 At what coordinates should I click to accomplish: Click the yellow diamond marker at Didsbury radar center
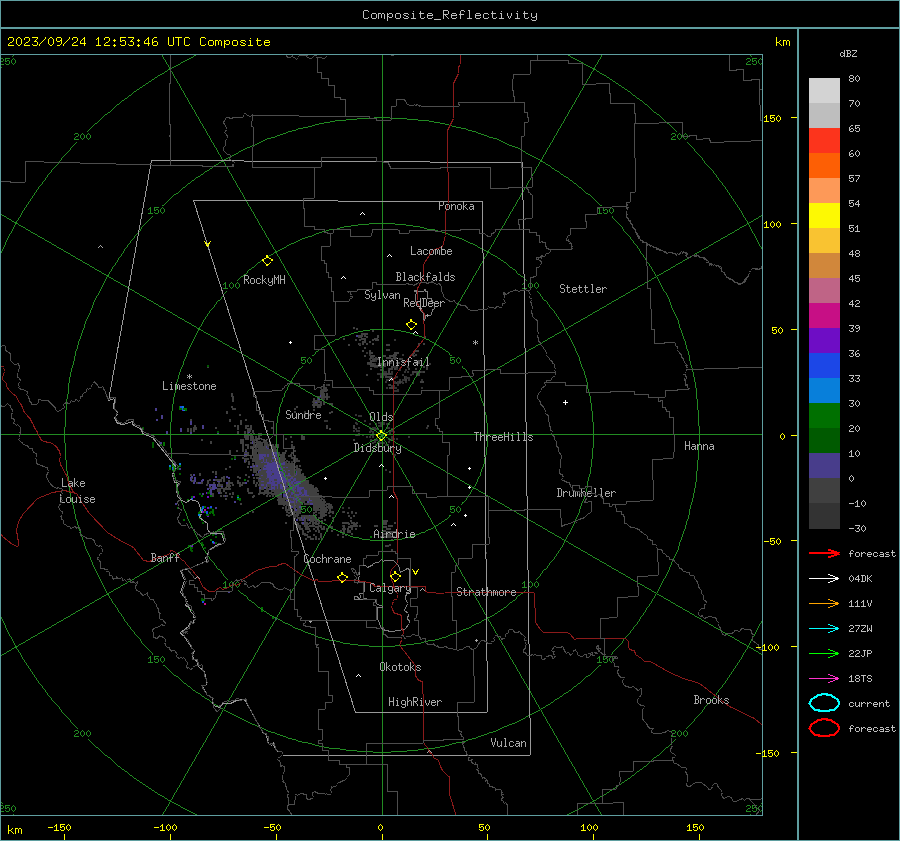point(381,436)
